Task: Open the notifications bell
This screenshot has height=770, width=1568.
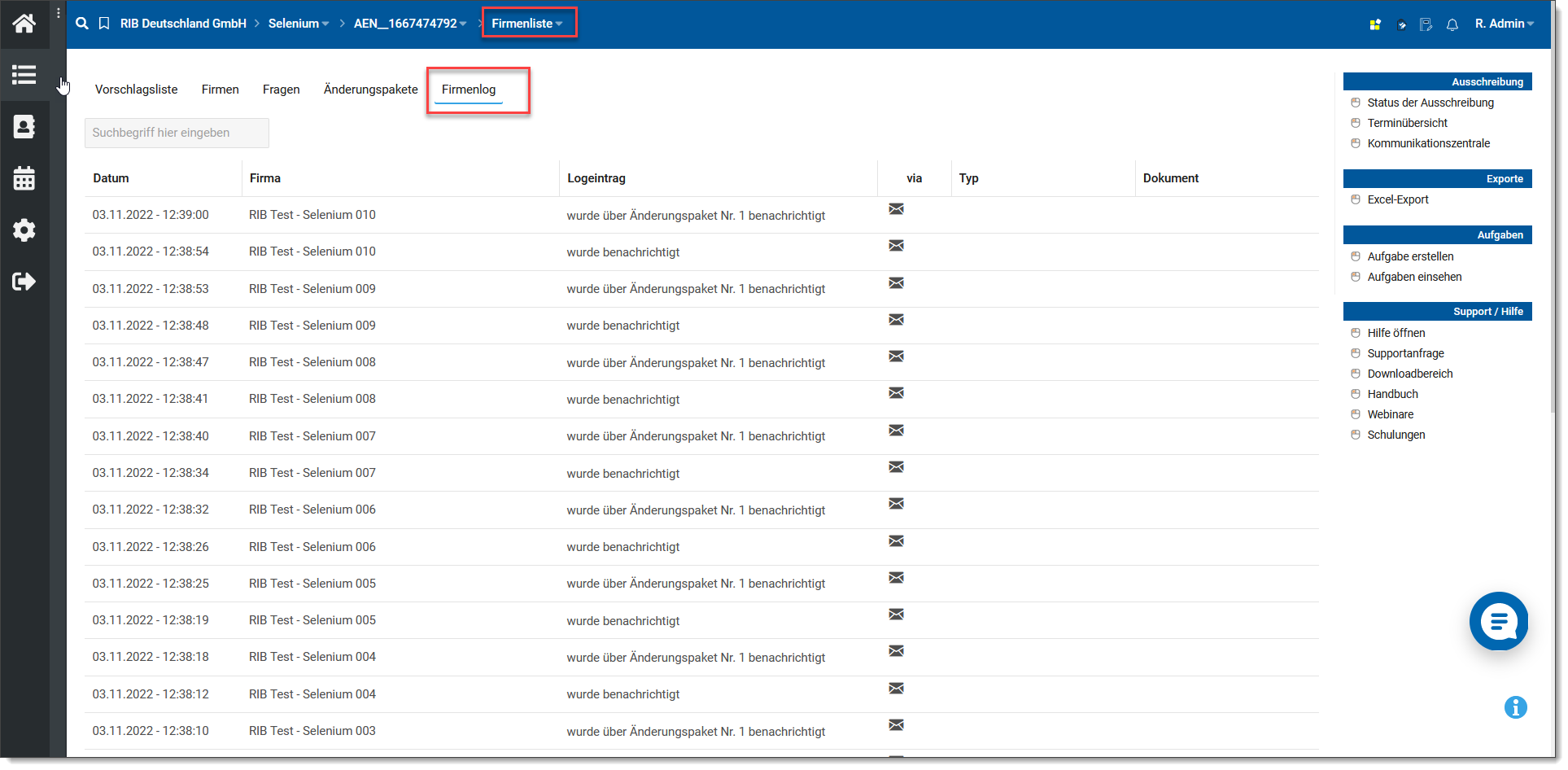Action: [x=1452, y=24]
